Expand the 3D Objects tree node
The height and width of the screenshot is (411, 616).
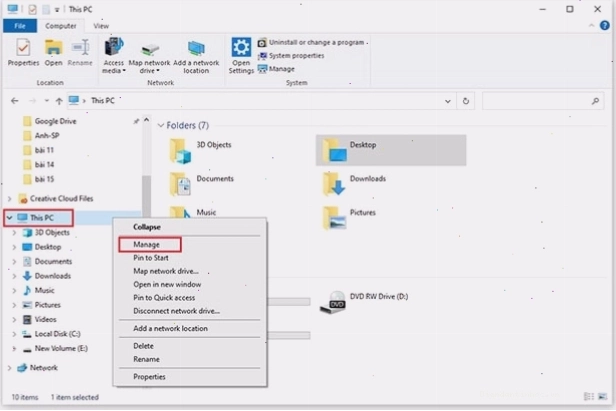pyautogui.click(x=15, y=233)
